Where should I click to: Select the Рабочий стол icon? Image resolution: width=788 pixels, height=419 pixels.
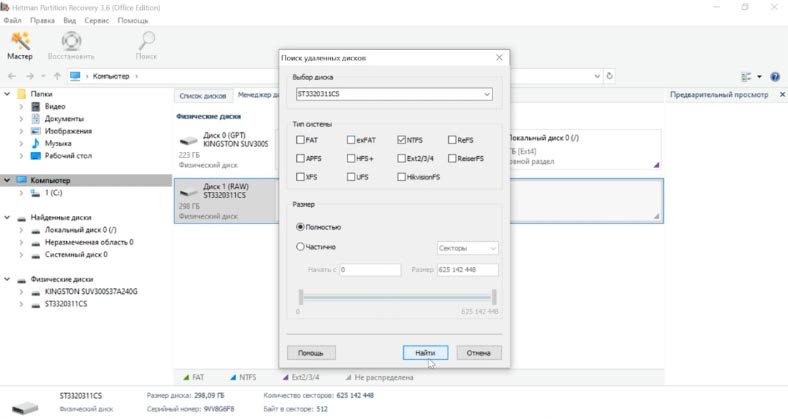click(35, 156)
